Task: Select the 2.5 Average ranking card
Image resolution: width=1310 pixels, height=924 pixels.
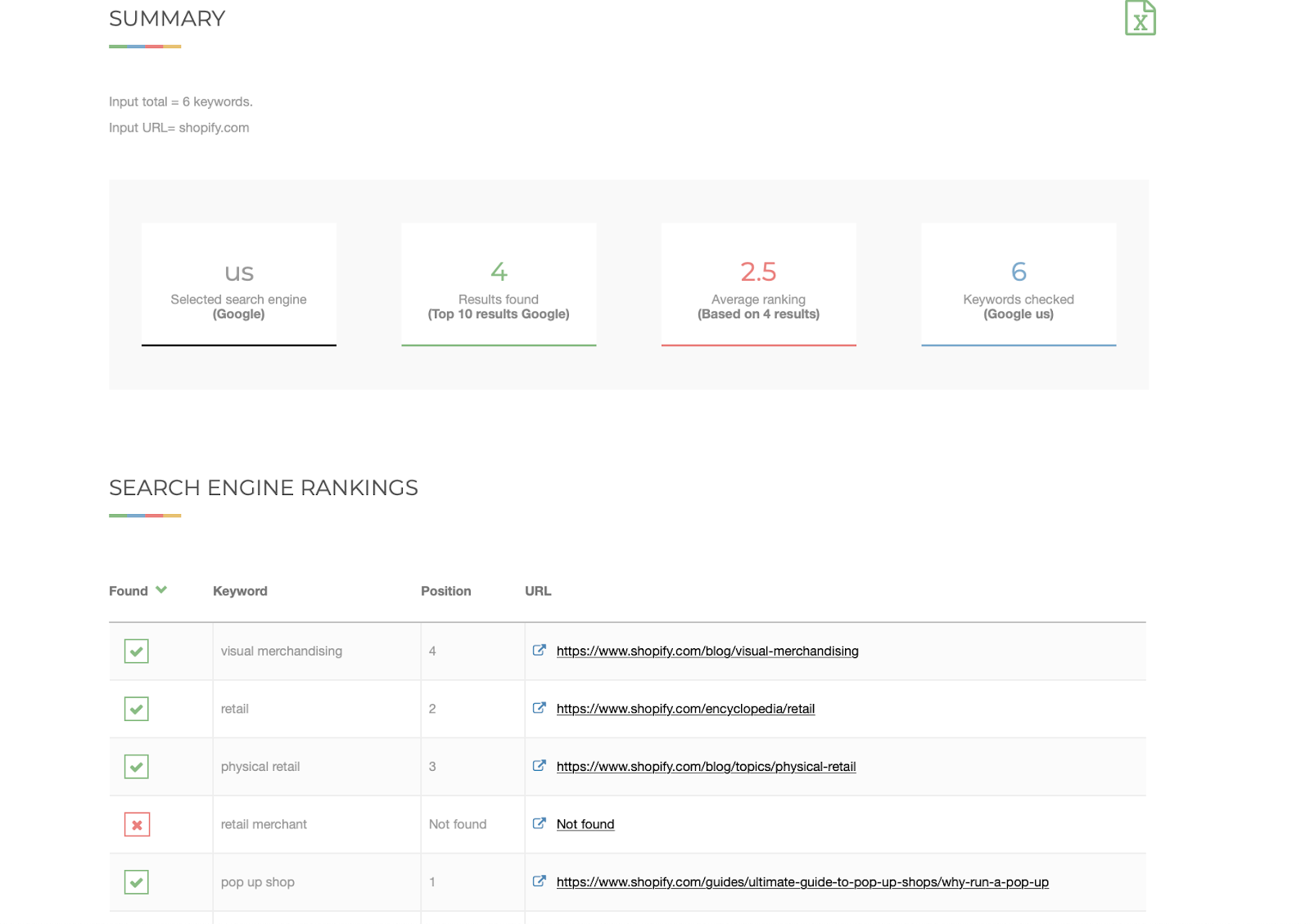Action: click(759, 285)
